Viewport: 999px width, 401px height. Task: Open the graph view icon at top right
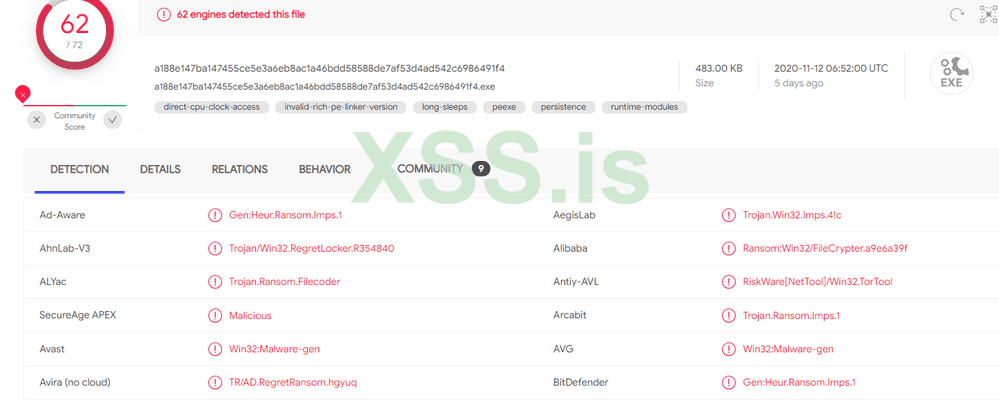[988, 14]
